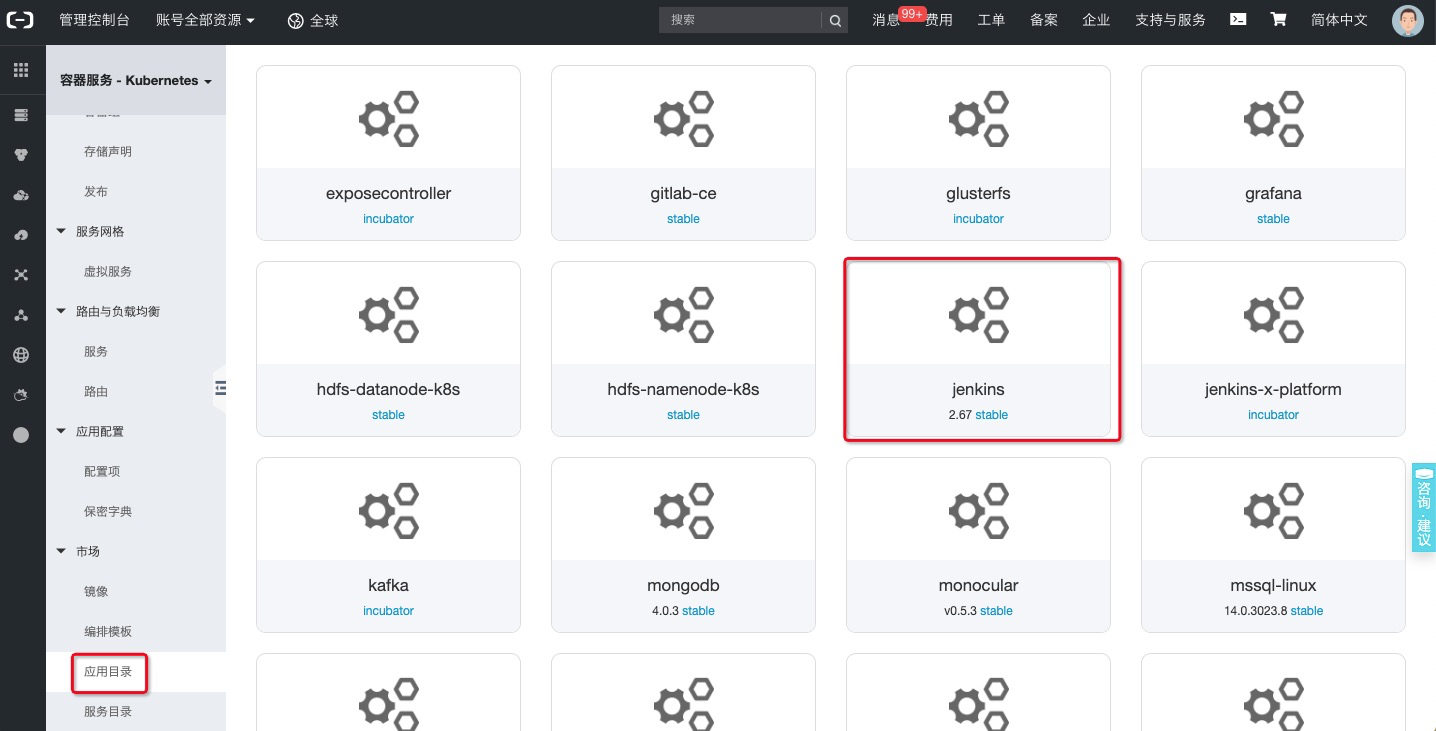Click the globe sidebar icon
Image resolution: width=1436 pixels, height=731 pixels.
[21, 355]
